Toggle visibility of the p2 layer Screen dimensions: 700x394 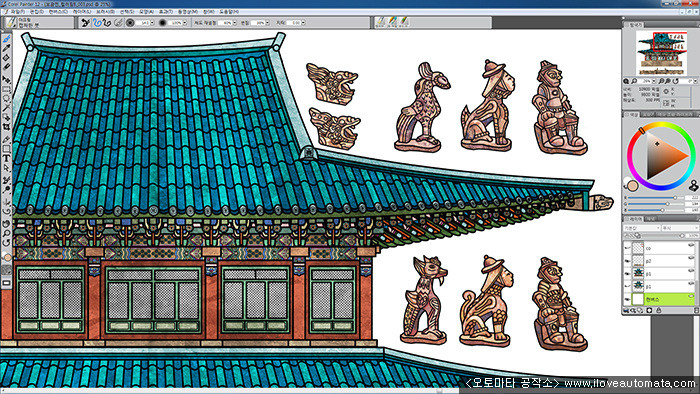(x=627, y=261)
